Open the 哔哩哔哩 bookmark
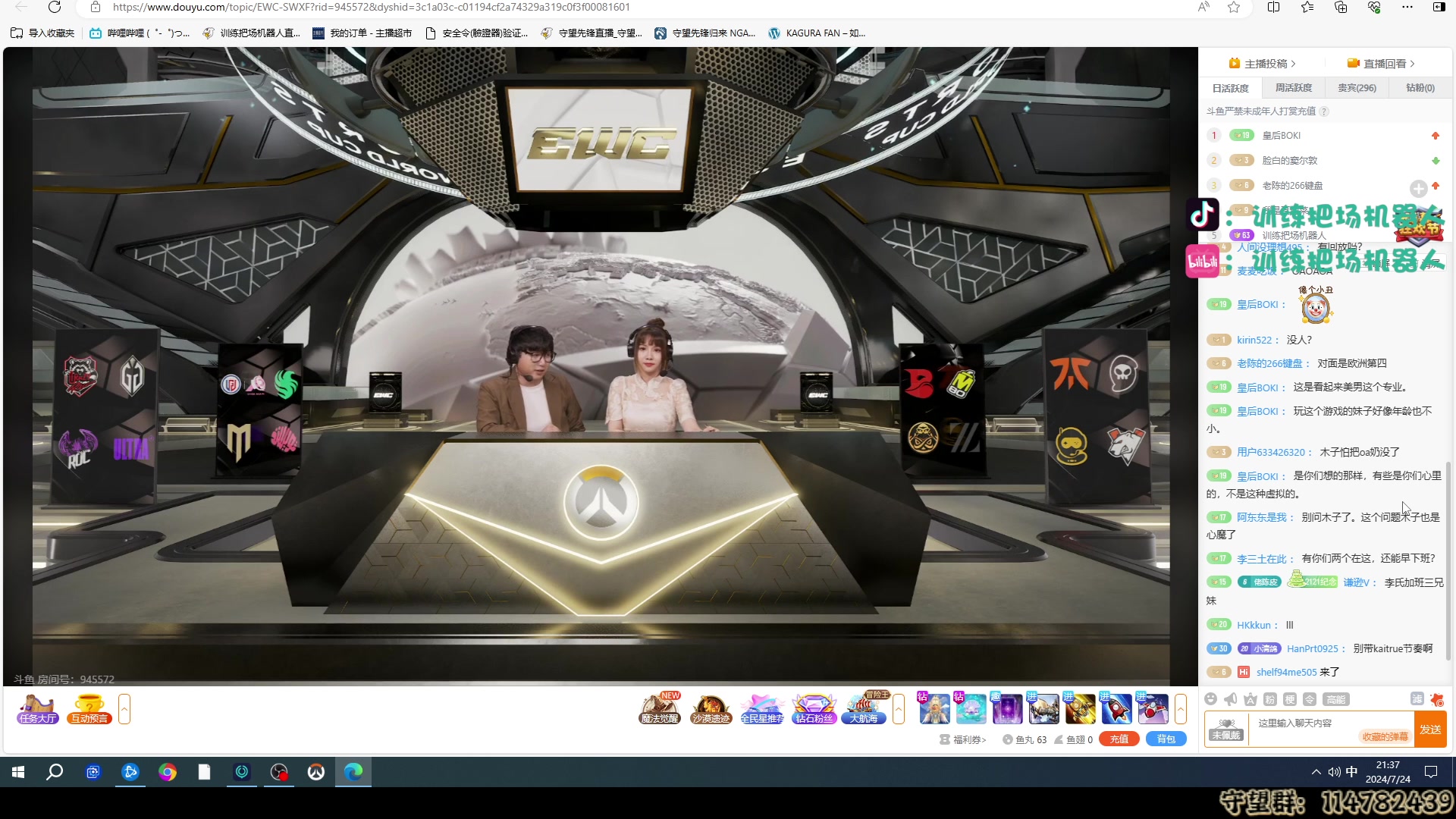 (140, 33)
